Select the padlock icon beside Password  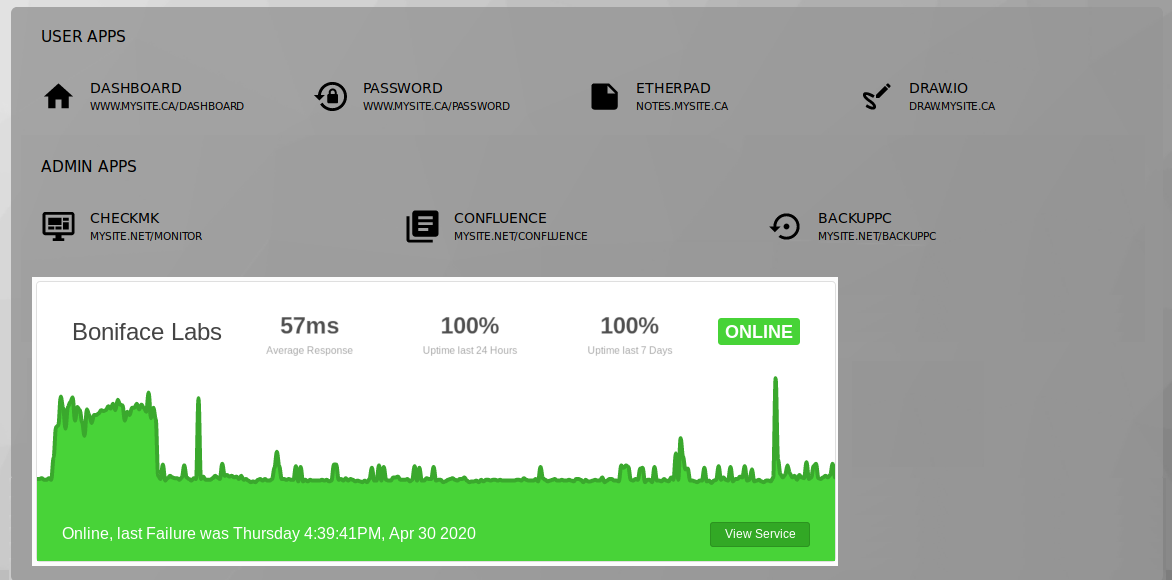point(331,95)
